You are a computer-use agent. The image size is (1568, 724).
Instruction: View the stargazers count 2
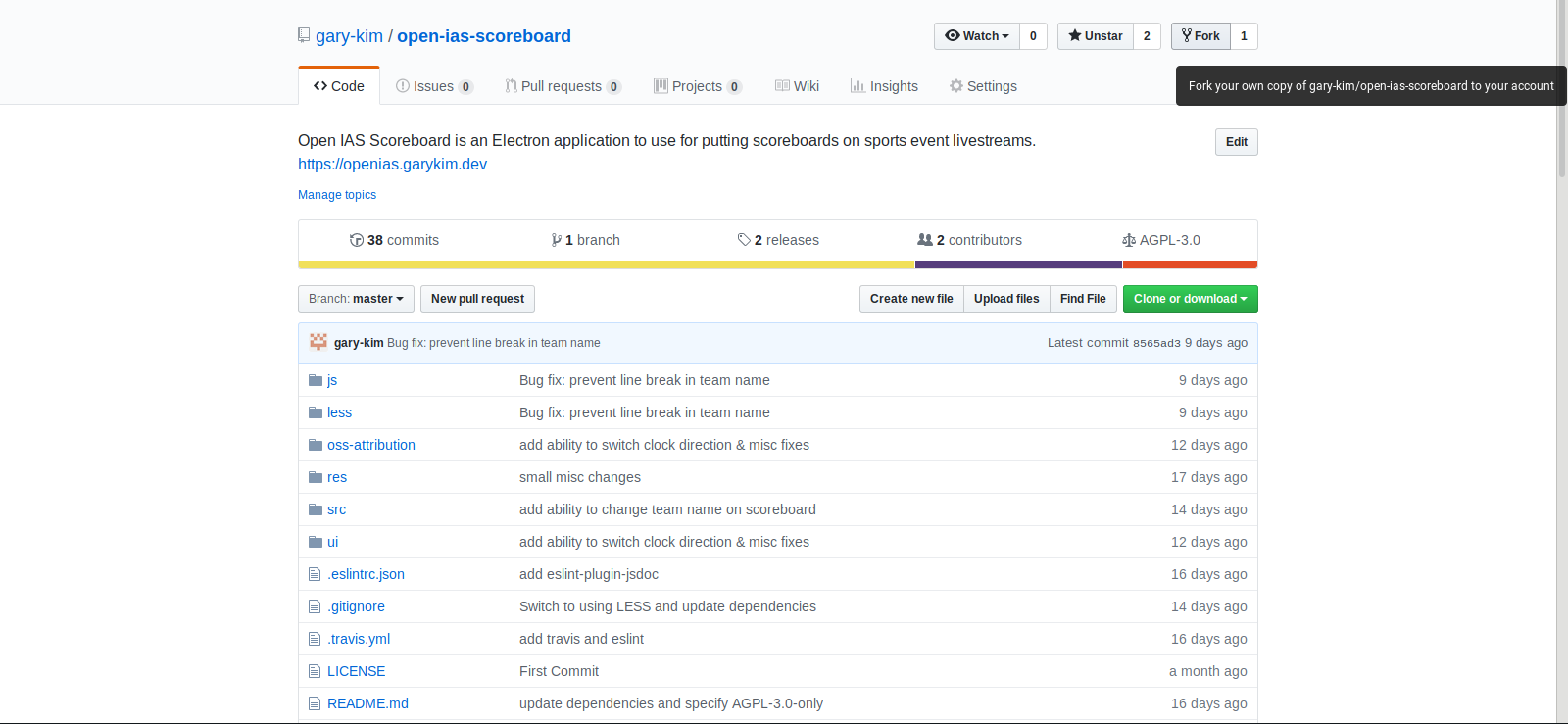tap(1147, 36)
